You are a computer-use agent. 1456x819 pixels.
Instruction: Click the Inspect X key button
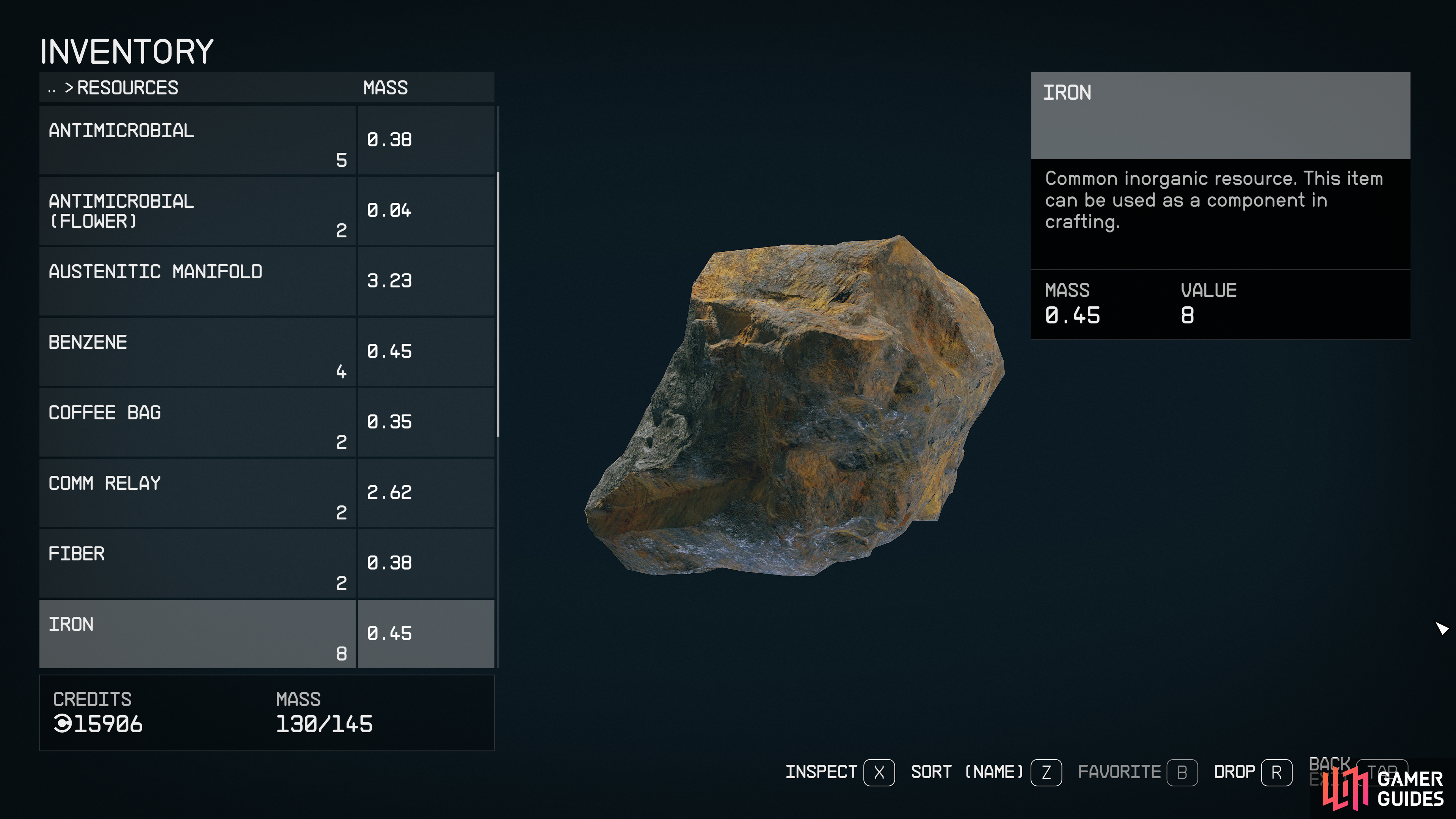click(x=879, y=772)
